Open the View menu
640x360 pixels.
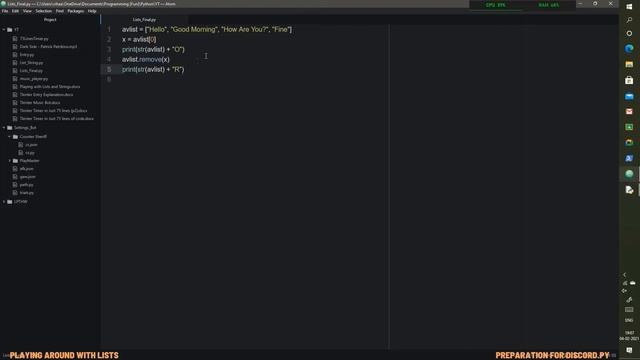point(27,11)
